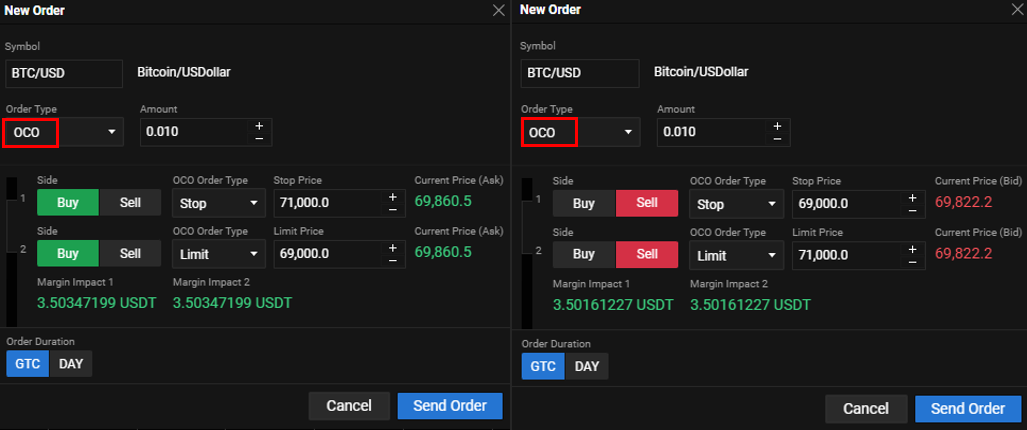Viewport: 1027px width, 430px height.
Task: Click the BTC/USD symbol field in Sell dialog
Action: click(x=580, y=73)
